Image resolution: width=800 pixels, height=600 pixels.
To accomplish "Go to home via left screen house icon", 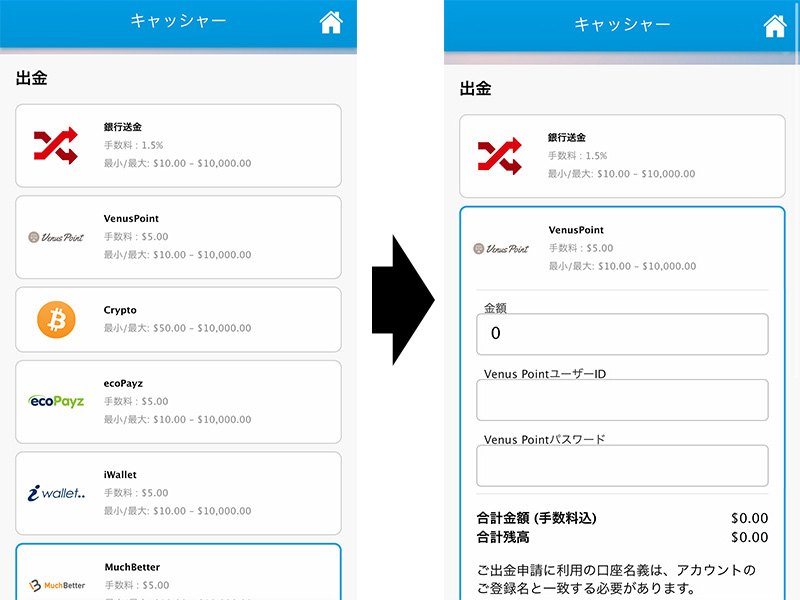I will [x=331, y=22].
